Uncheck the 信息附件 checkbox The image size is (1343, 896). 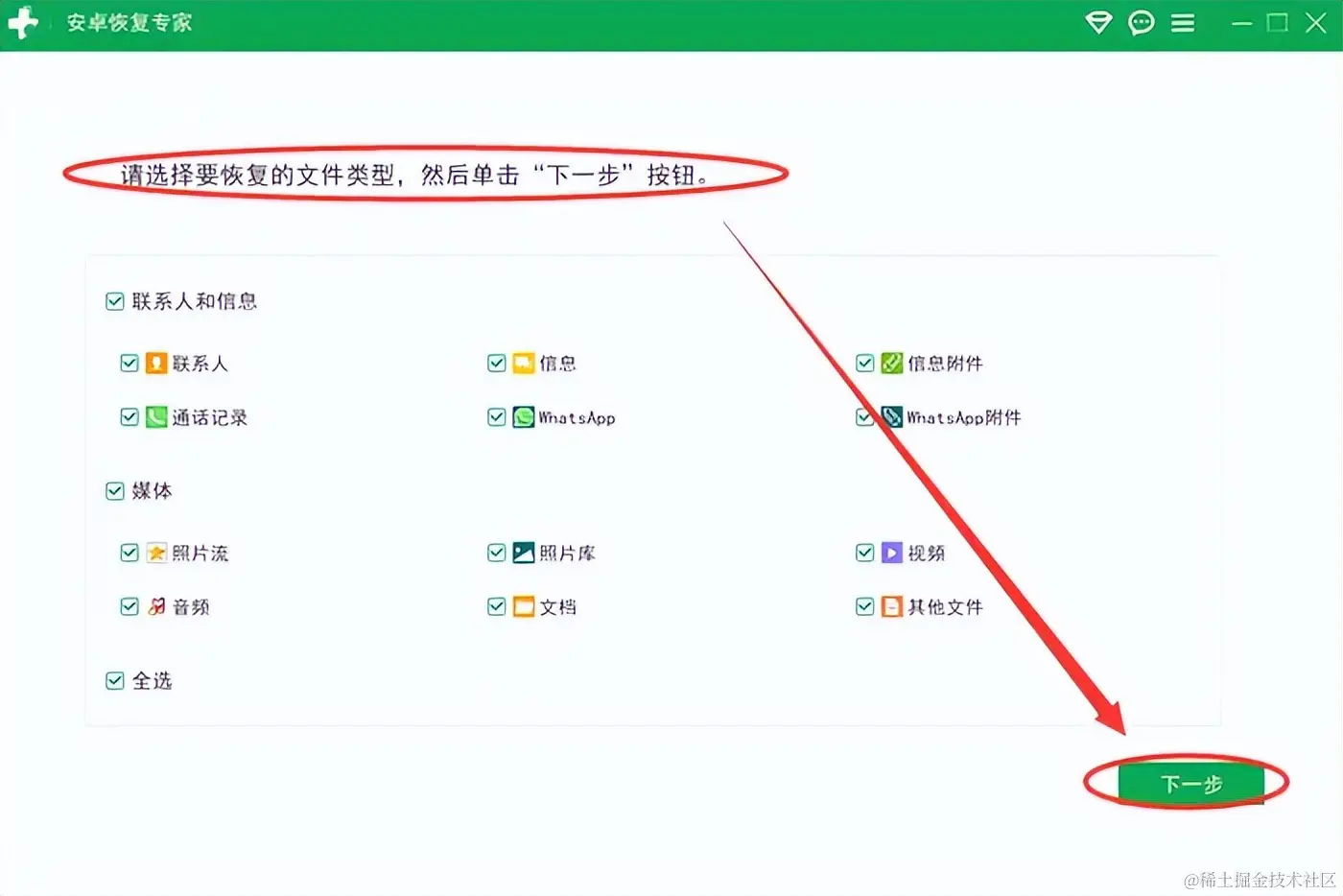click(x=865, y=363)
